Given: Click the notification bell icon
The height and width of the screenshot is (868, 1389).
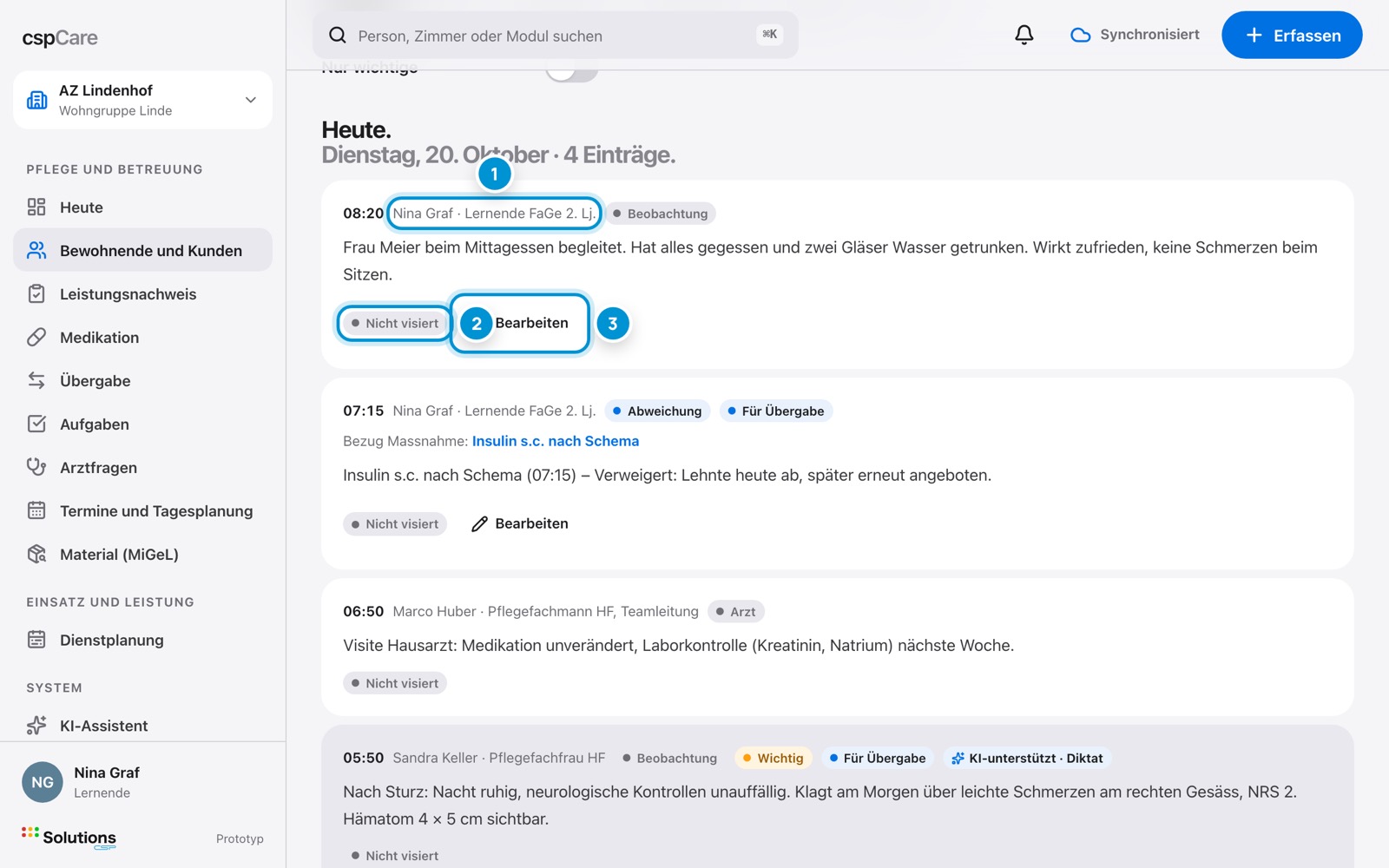Looking at the screenshot, I should 1024,35.
